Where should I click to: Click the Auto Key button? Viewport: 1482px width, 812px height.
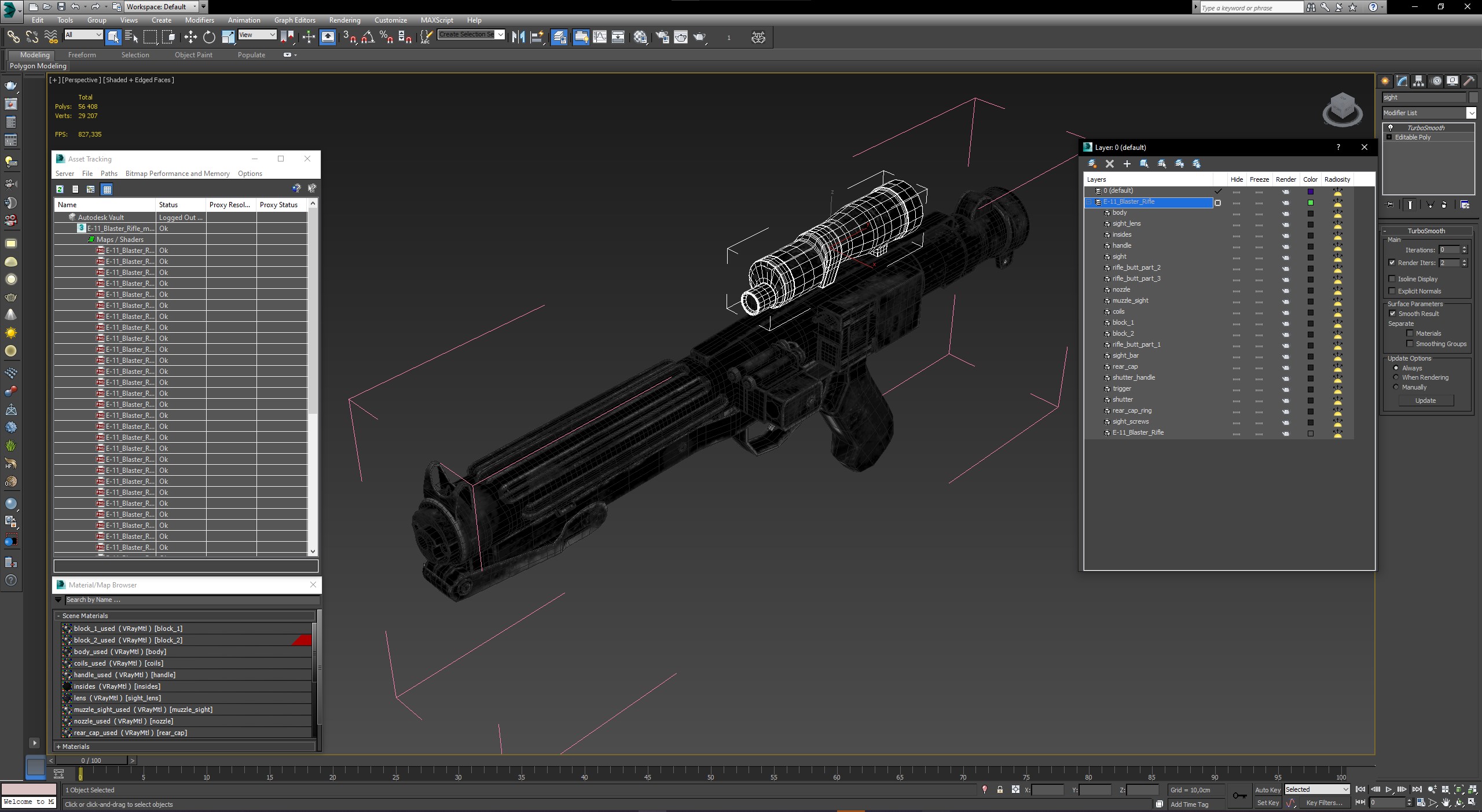(x=1267, y=790)
